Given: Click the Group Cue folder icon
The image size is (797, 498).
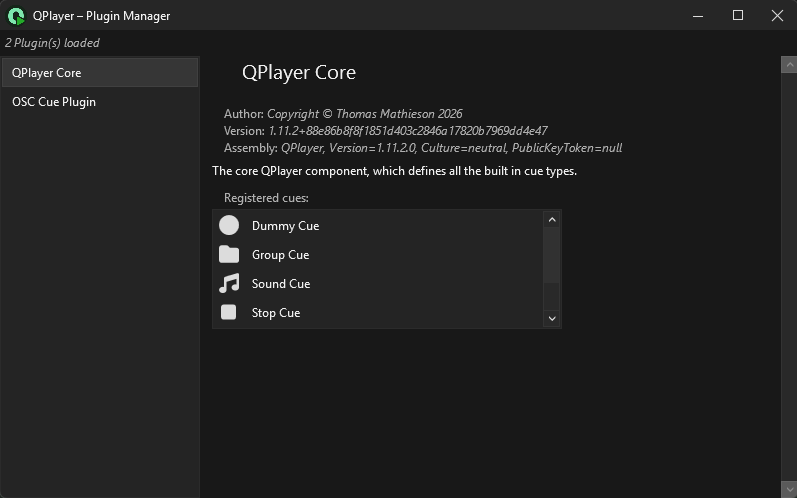Looking at the screenshot, I should point(229,254).
